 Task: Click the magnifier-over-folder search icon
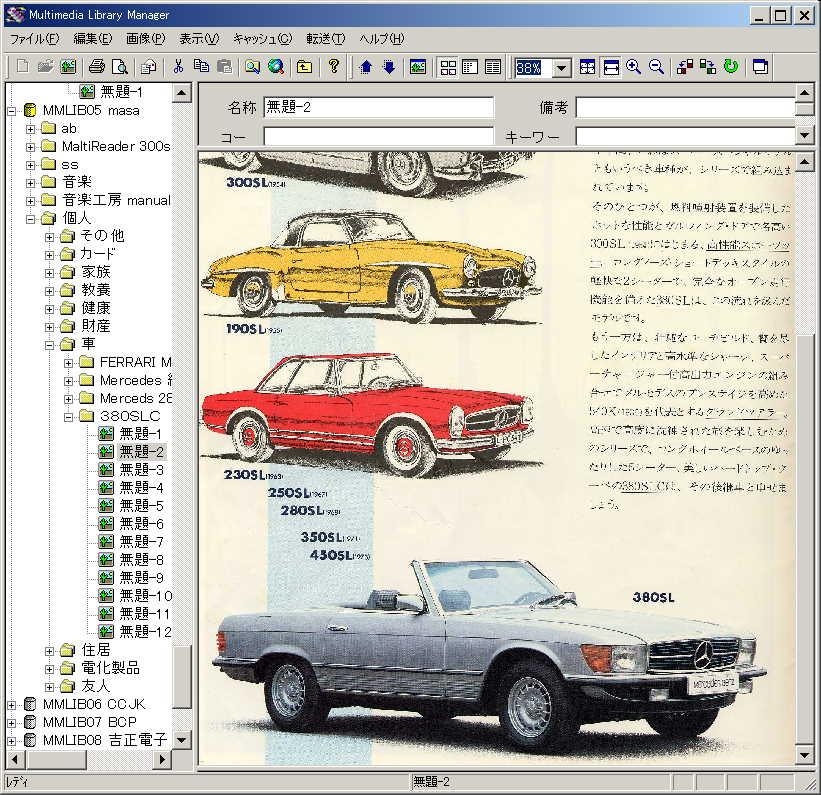(253, 67)
